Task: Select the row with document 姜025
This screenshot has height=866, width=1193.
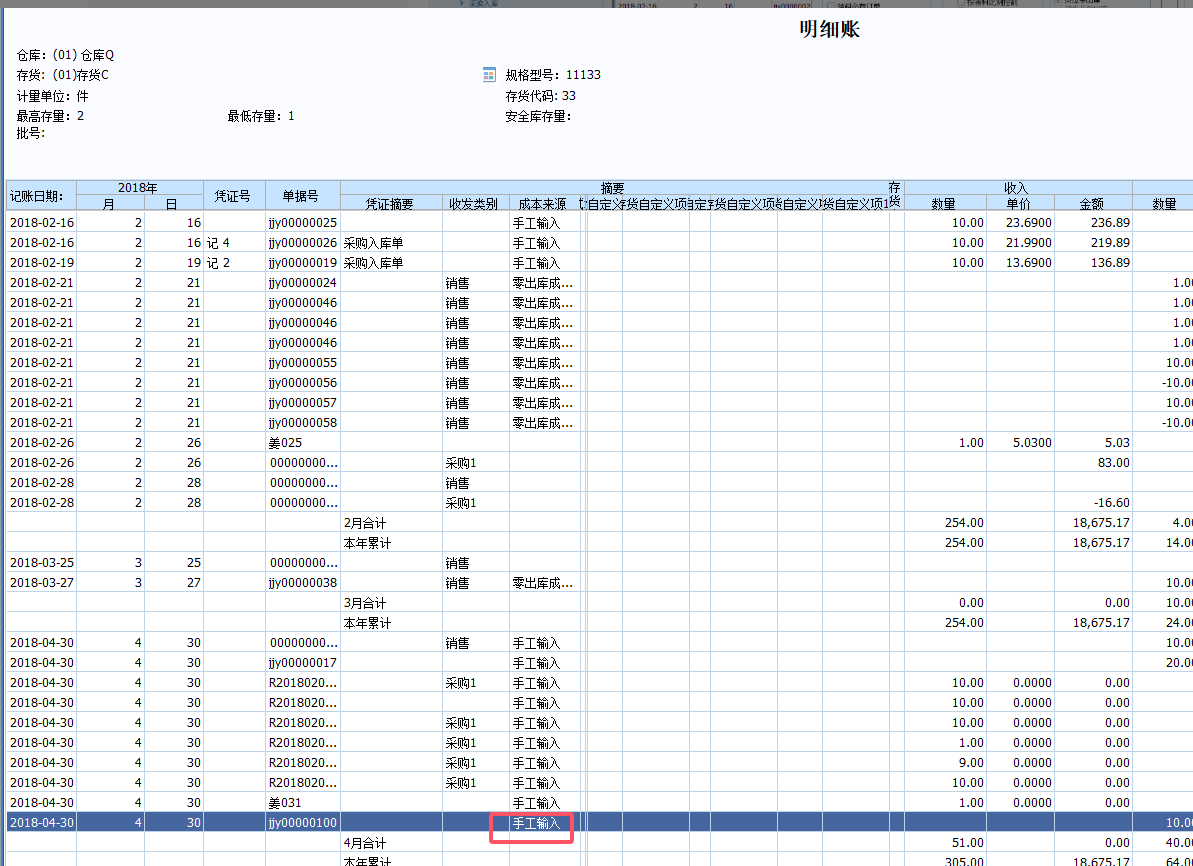Action: (287, 442)
